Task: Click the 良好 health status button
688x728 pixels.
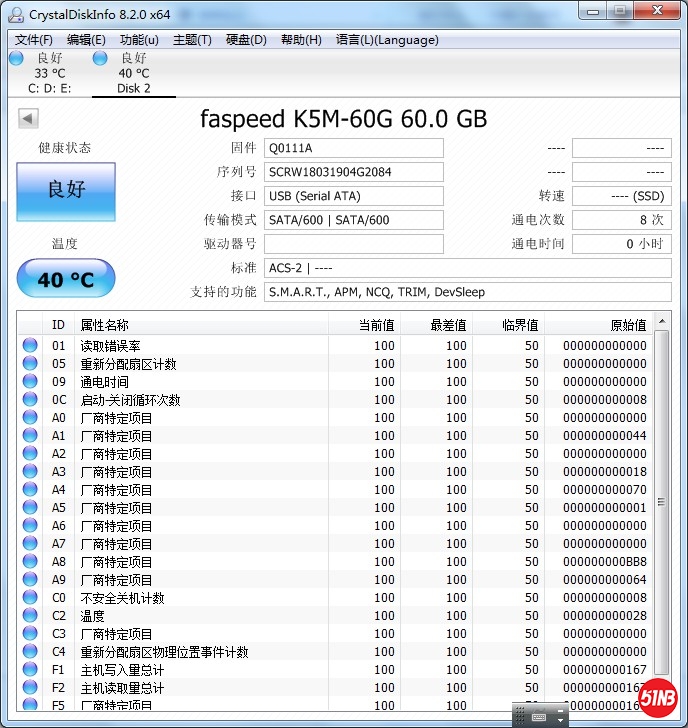Action: [x=66, y=189]
